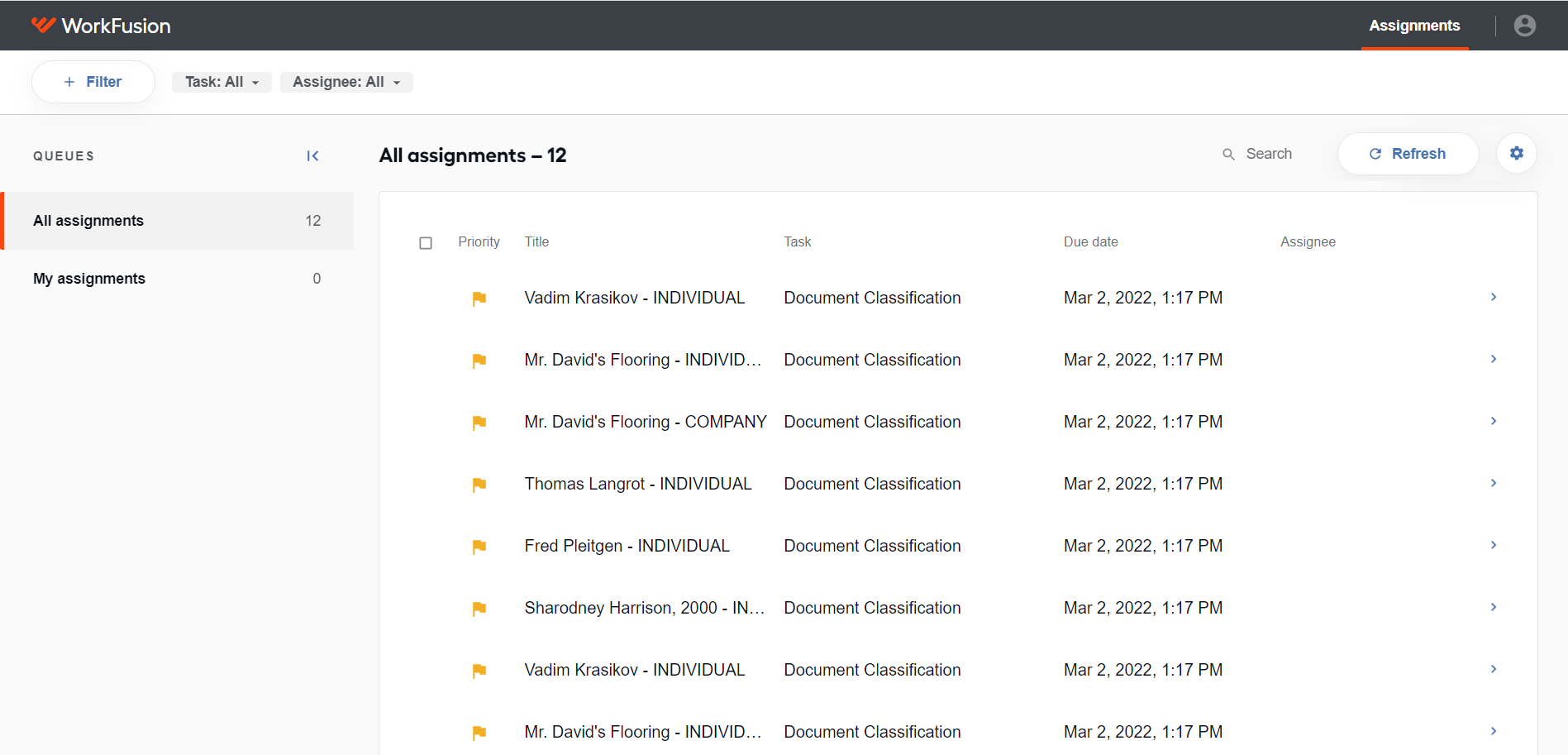Open Mr. David's Flooring - COMPANY row chevron
Screen dimensions: 1568x755
pos(1493,421)
